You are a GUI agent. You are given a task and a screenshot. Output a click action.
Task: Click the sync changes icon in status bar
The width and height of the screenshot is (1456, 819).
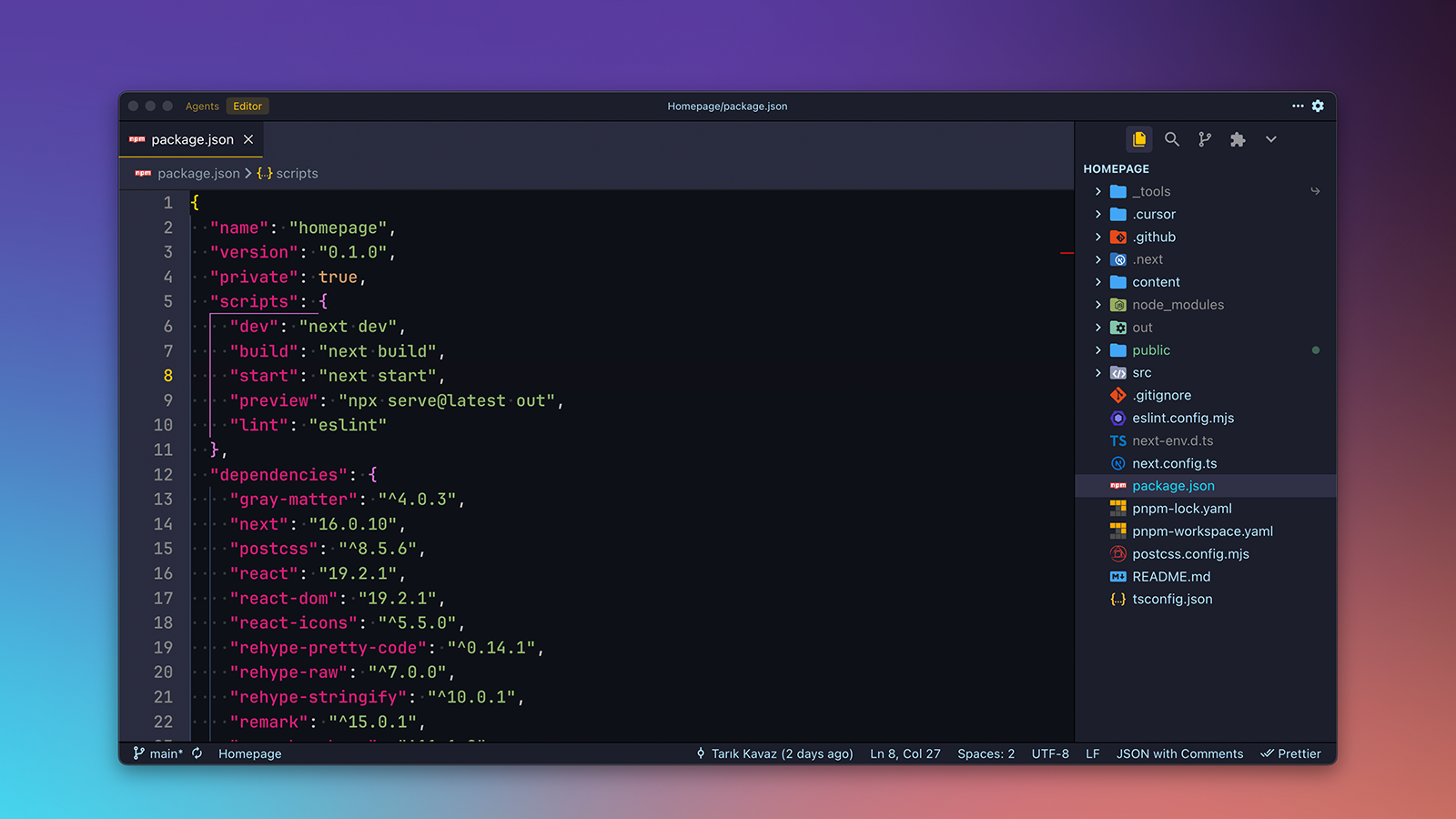(x=197, y=753)
